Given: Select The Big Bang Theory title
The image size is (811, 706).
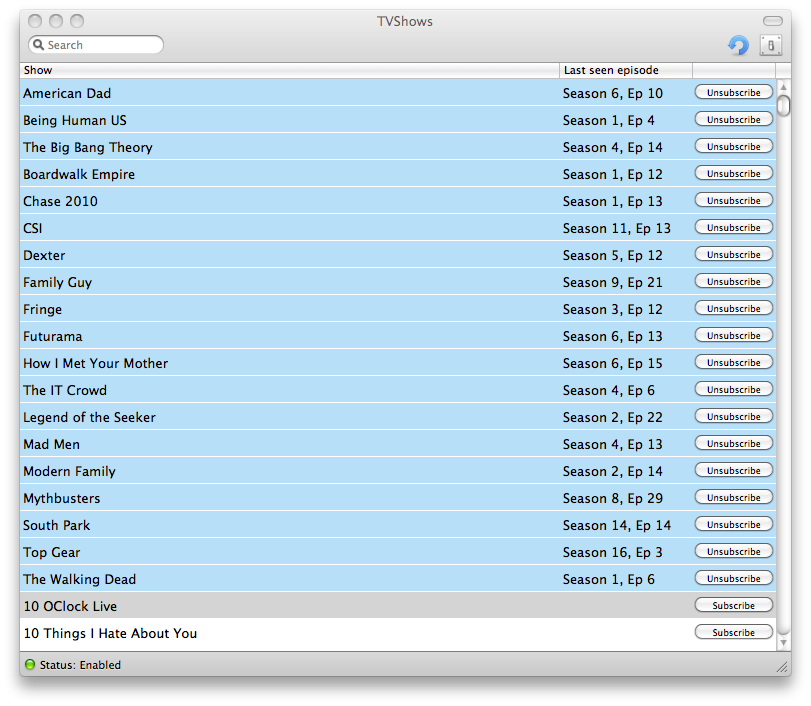Looking at the screenshot, I should [87, 147].
